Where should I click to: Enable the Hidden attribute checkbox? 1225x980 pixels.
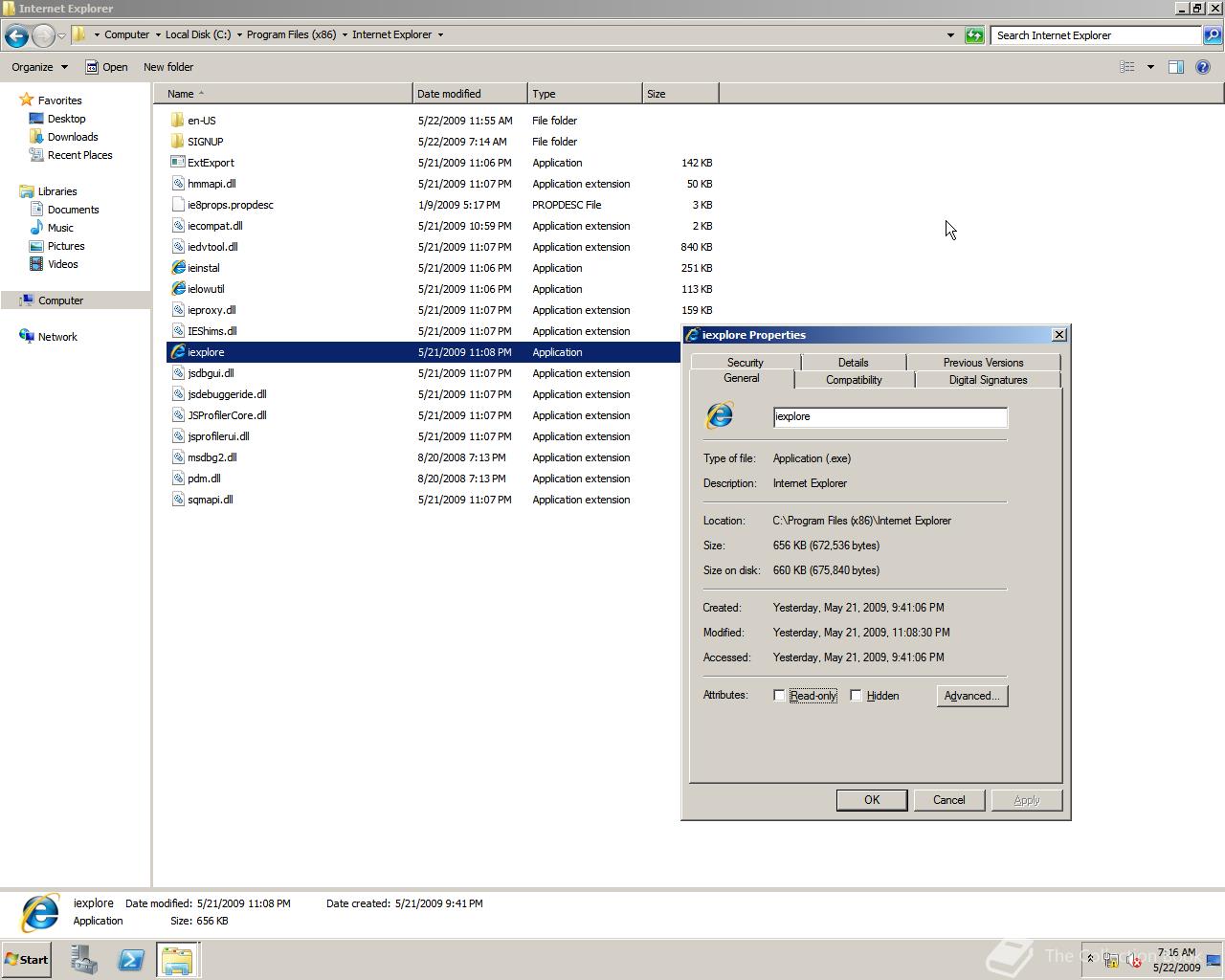856,696
